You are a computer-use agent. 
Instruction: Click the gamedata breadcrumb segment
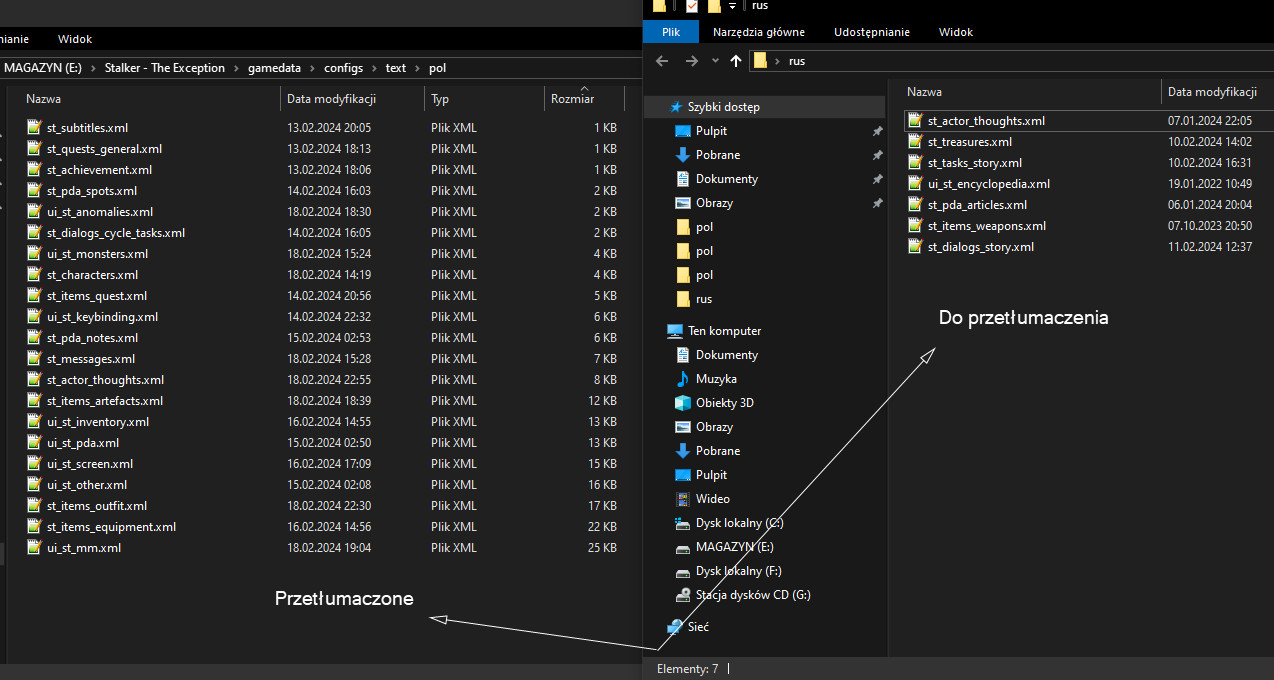pyautogui.click(x=272, y=68)
